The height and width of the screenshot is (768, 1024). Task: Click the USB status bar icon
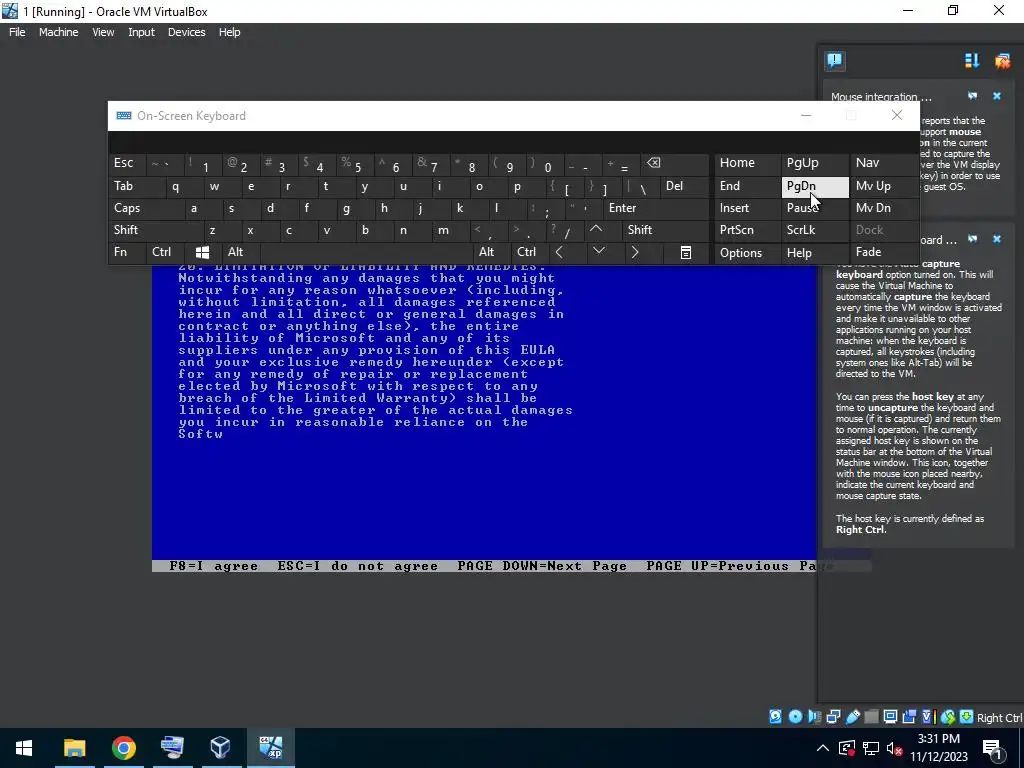(x=853, y=717)
